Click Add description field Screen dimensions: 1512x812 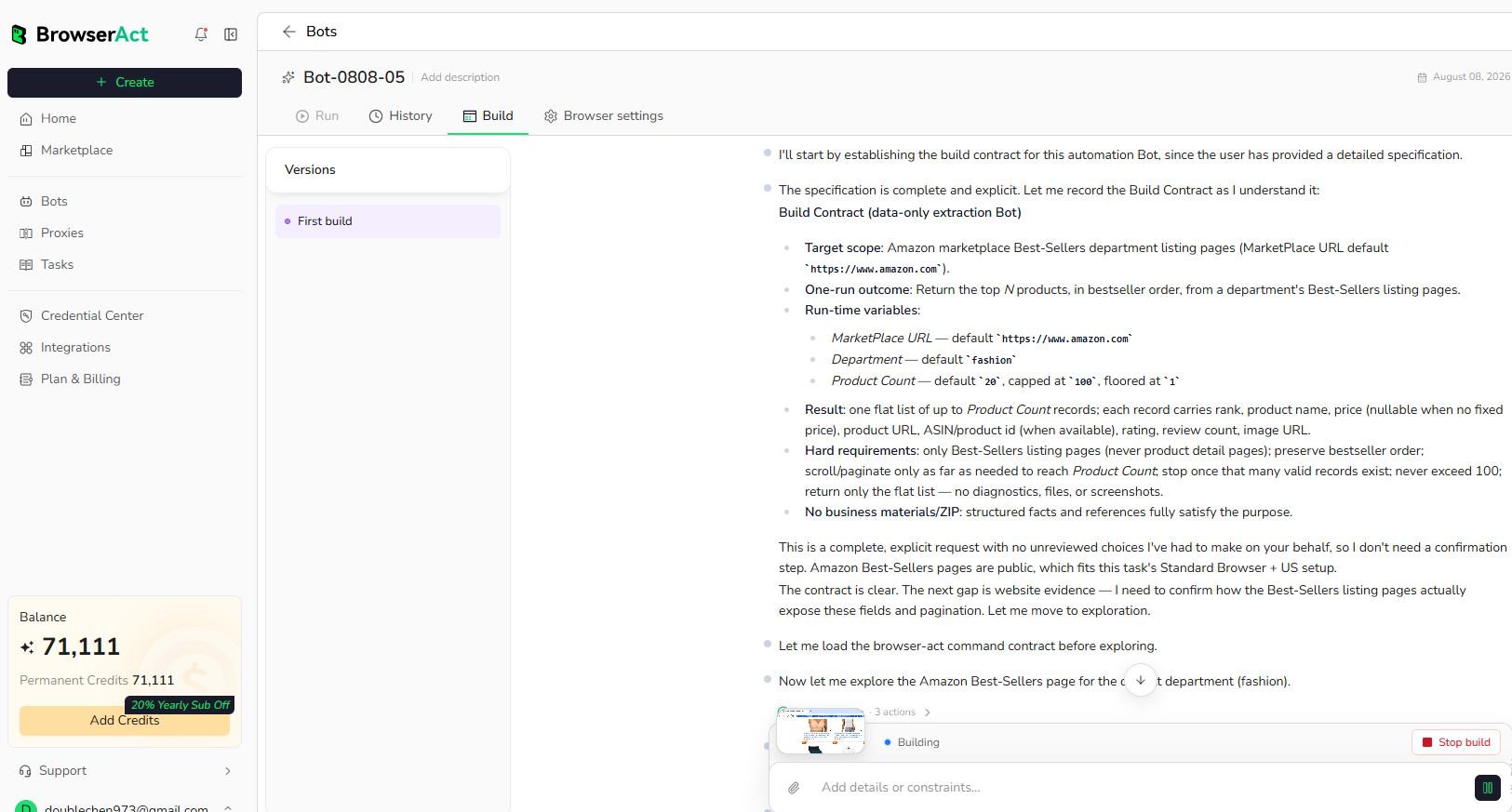point(460,77)
